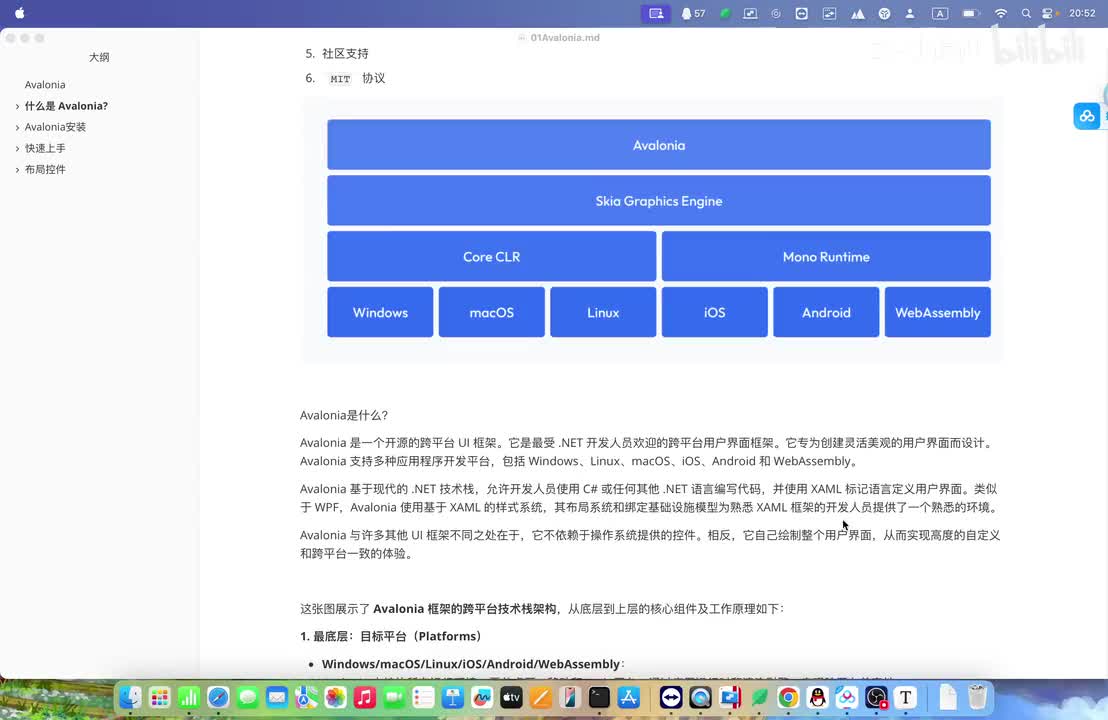Click Skia Graphics Engine diagram block

tap(659, 201)
